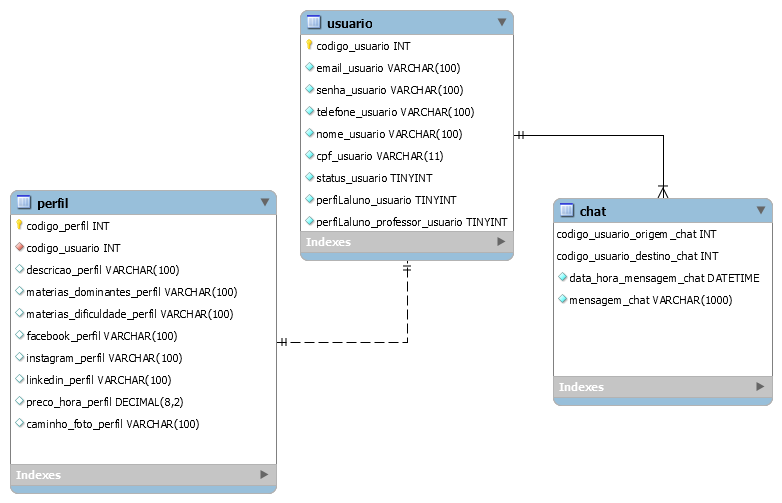Select the codigo_usuario_origem_chat column

(636, 234)
